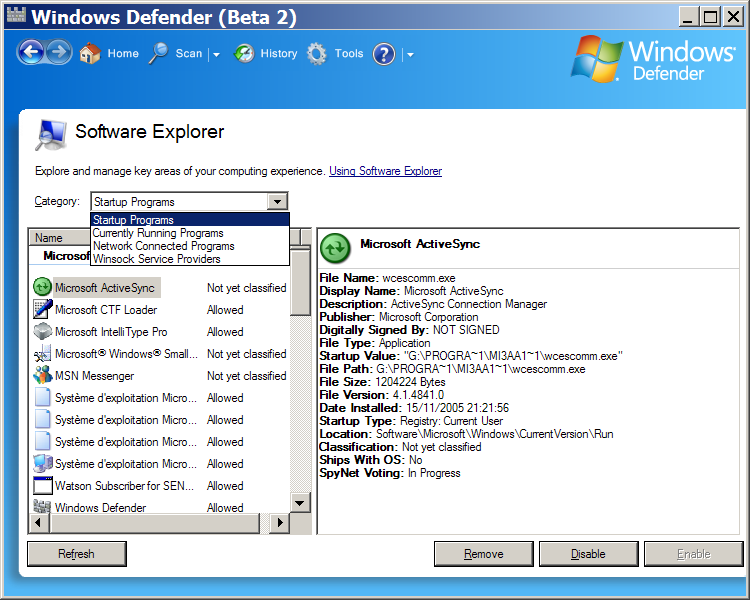This screenshot has width=750, height=600.
Task: Click the Home house icon
Action: [90, 53]
